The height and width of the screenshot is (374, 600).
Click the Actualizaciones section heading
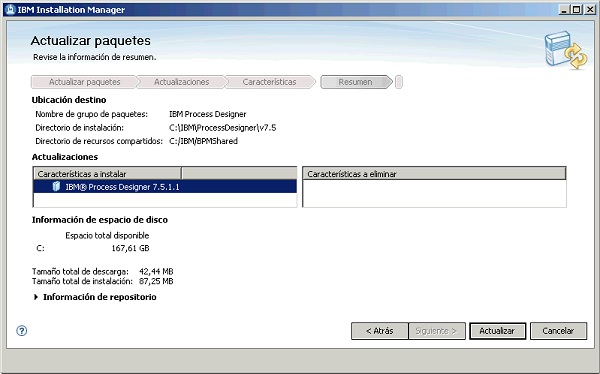coord(65,157)
